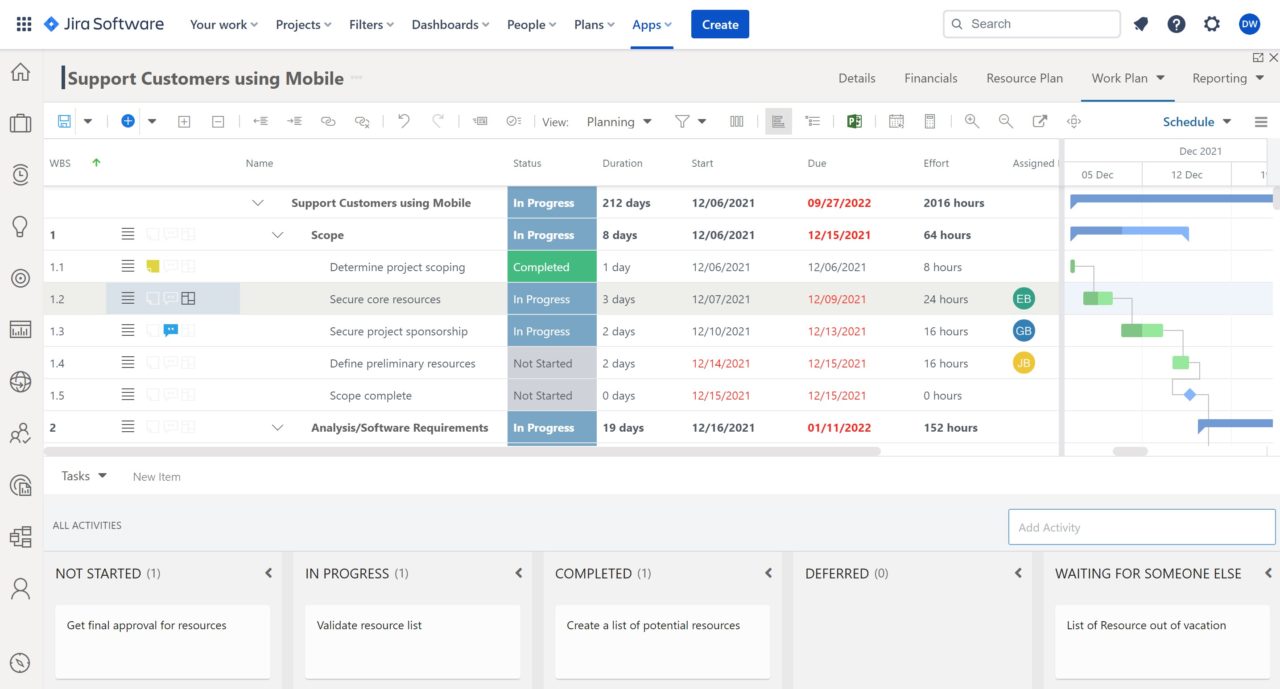The height and width of the screenshot is (689, 1280).
Task: Toggle the highlighted Gantt chart view icon
Action: coord(779,121)
